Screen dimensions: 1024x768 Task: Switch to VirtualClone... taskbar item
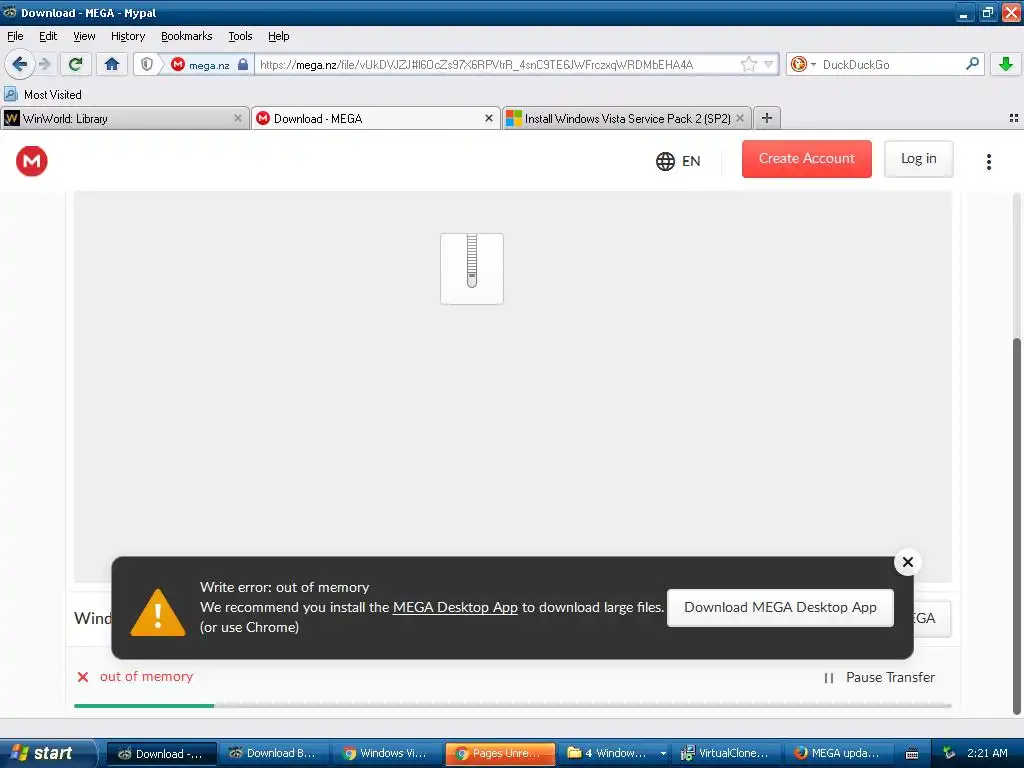(x=725, y=753)
